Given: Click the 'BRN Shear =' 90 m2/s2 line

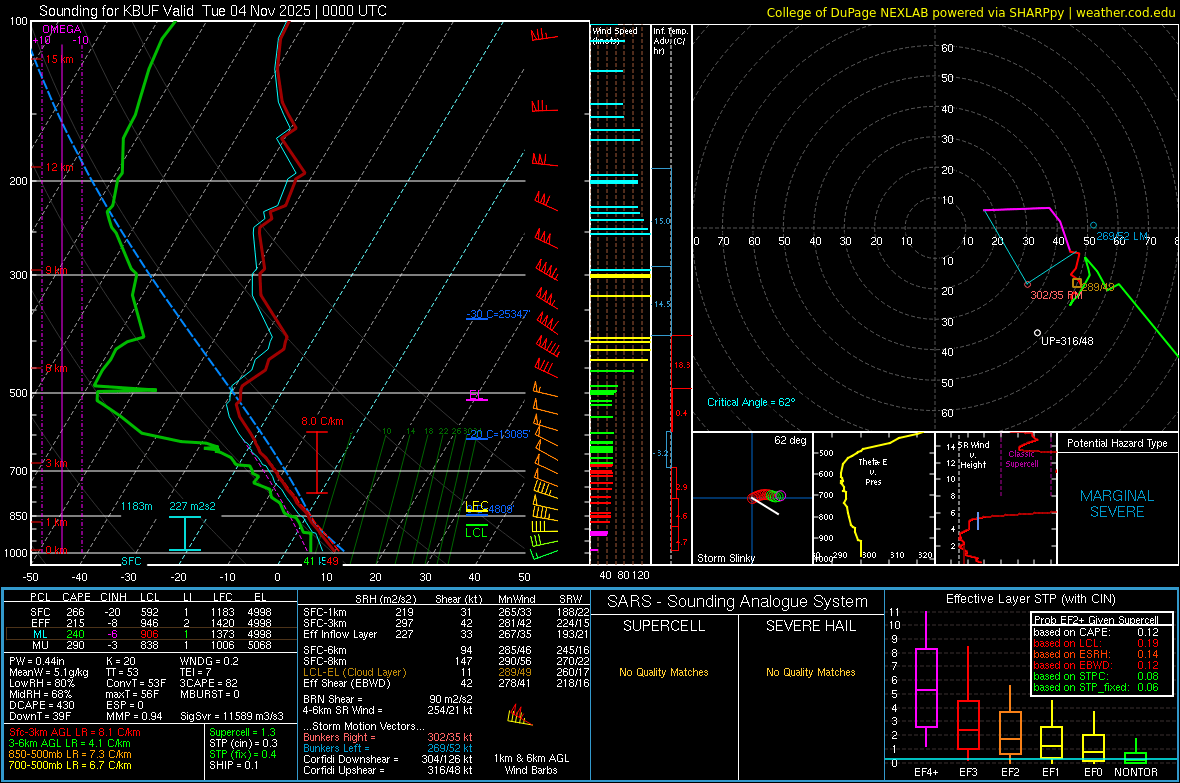Looking at the screenshot, I should (388, 699).
